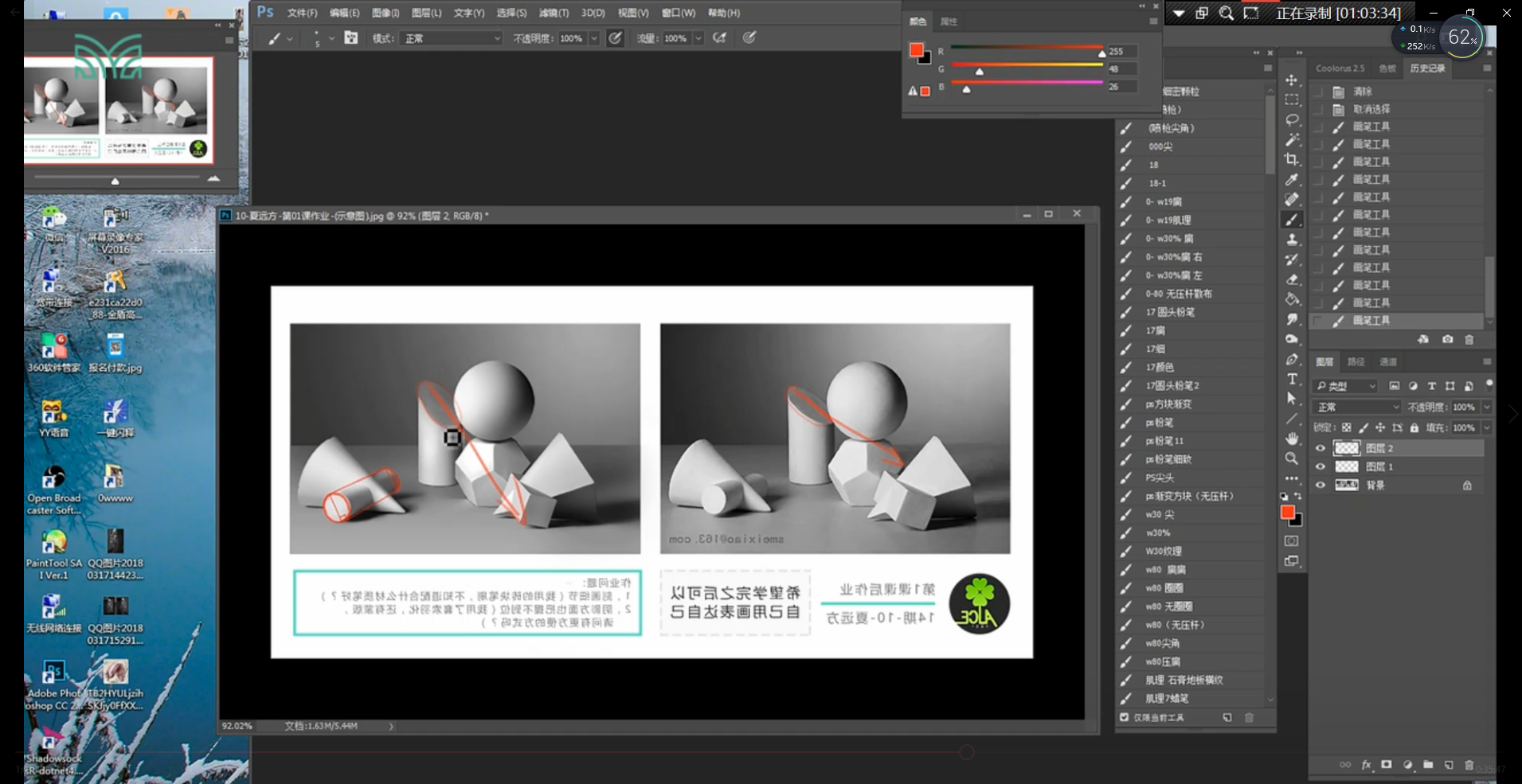Create new snapshot camera icon in History
Screen dimensions: 1522x784
pos(1447,339)
